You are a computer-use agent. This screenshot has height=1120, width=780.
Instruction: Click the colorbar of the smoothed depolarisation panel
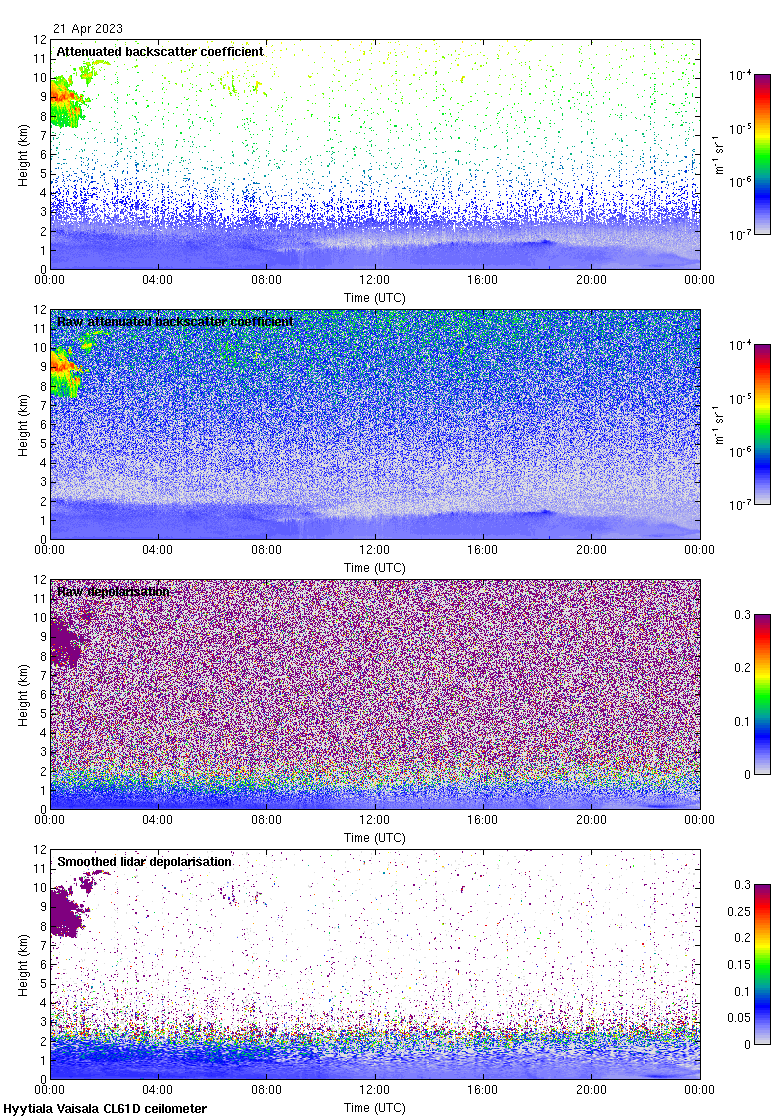762,964
